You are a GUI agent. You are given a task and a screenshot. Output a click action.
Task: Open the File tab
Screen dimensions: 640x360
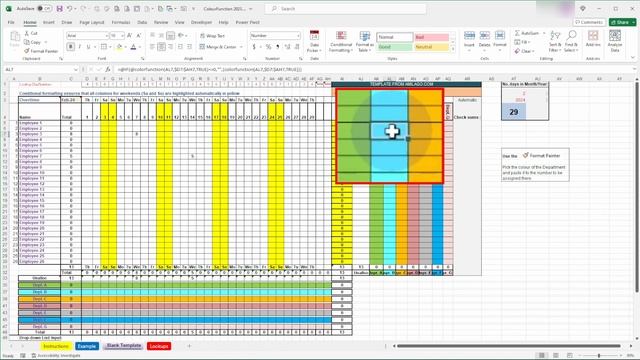(11, 22)
